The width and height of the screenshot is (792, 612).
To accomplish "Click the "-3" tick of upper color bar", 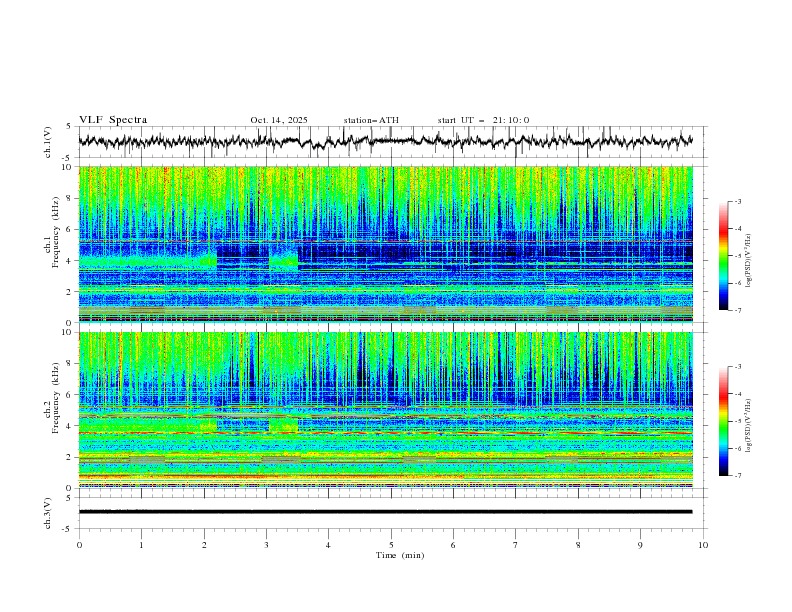I will pos(737,201).
